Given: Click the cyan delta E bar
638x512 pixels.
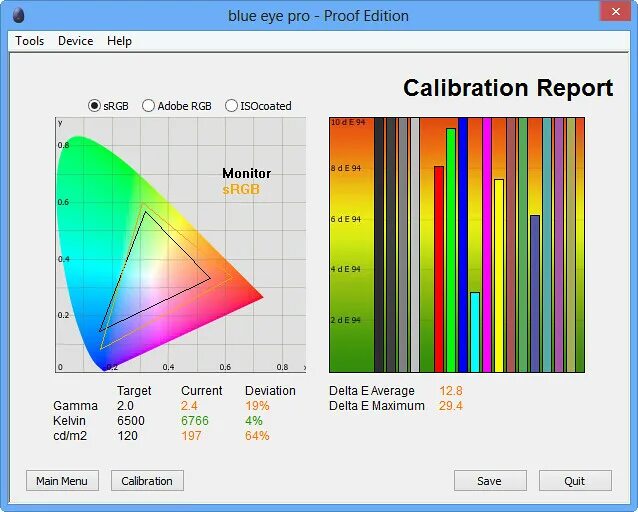Looking at the screenshot, I should point(475,332).
